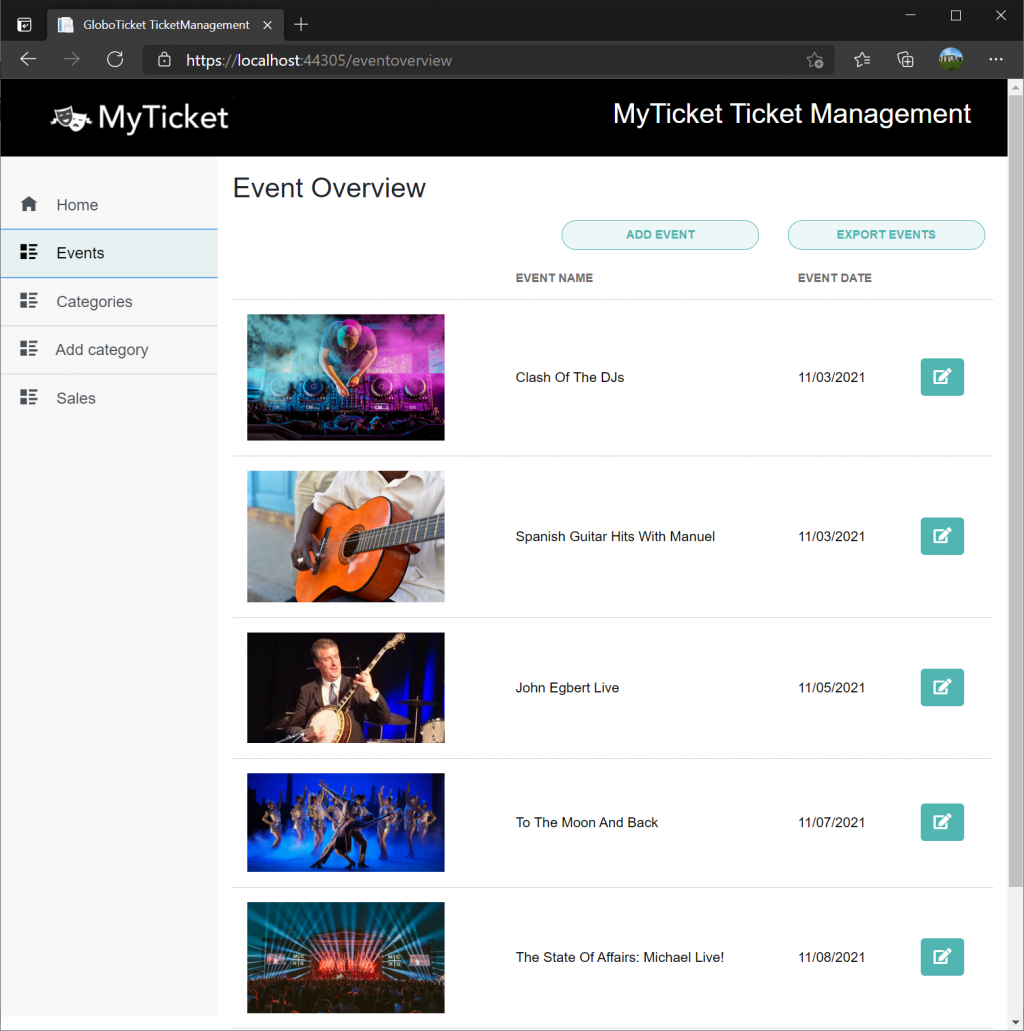This screenshot has width=1024, height=1031.
Task: Click the page vertical scrollbar
Action: tap(1015, 500)
